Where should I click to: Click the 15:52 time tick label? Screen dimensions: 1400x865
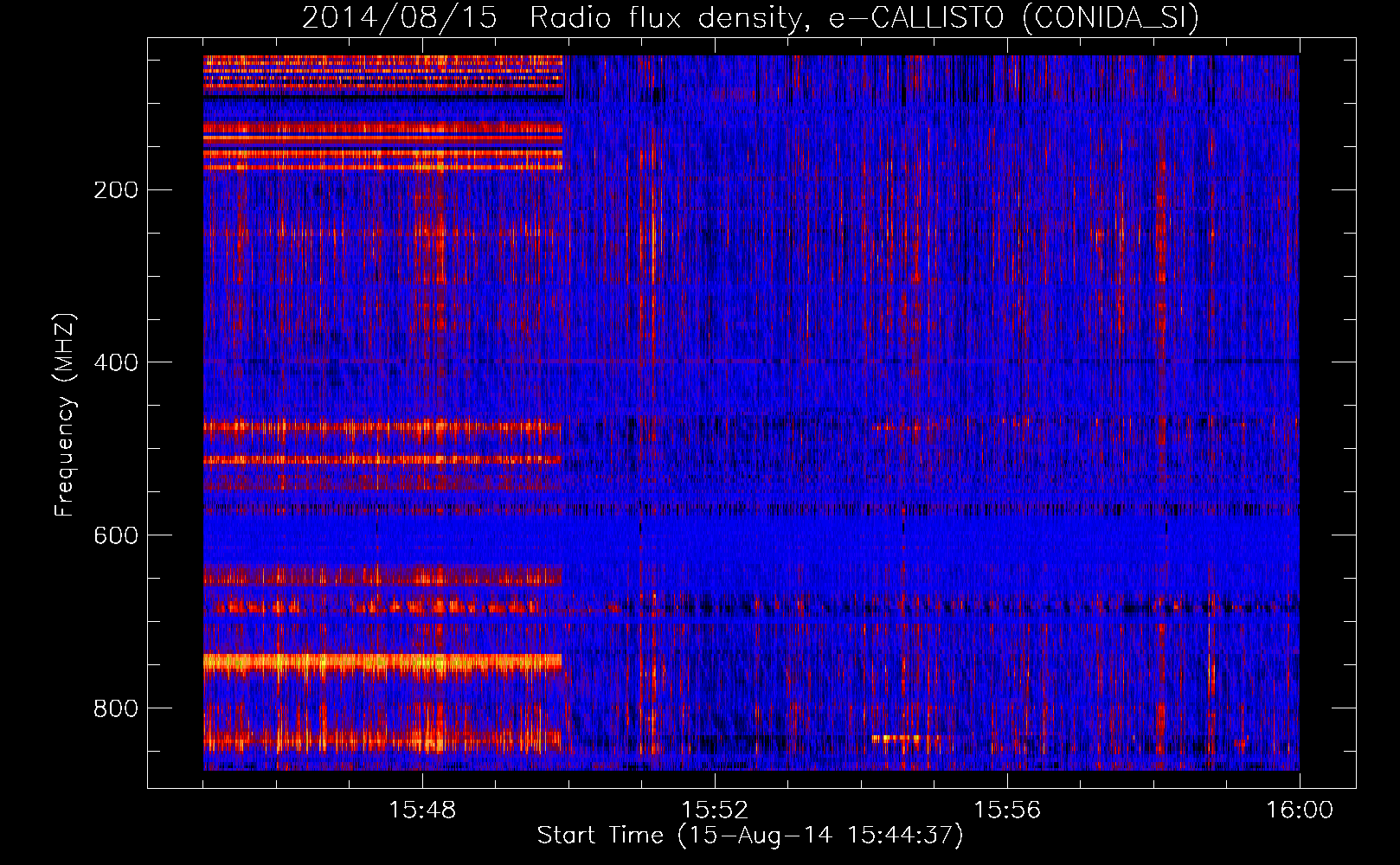715,811
